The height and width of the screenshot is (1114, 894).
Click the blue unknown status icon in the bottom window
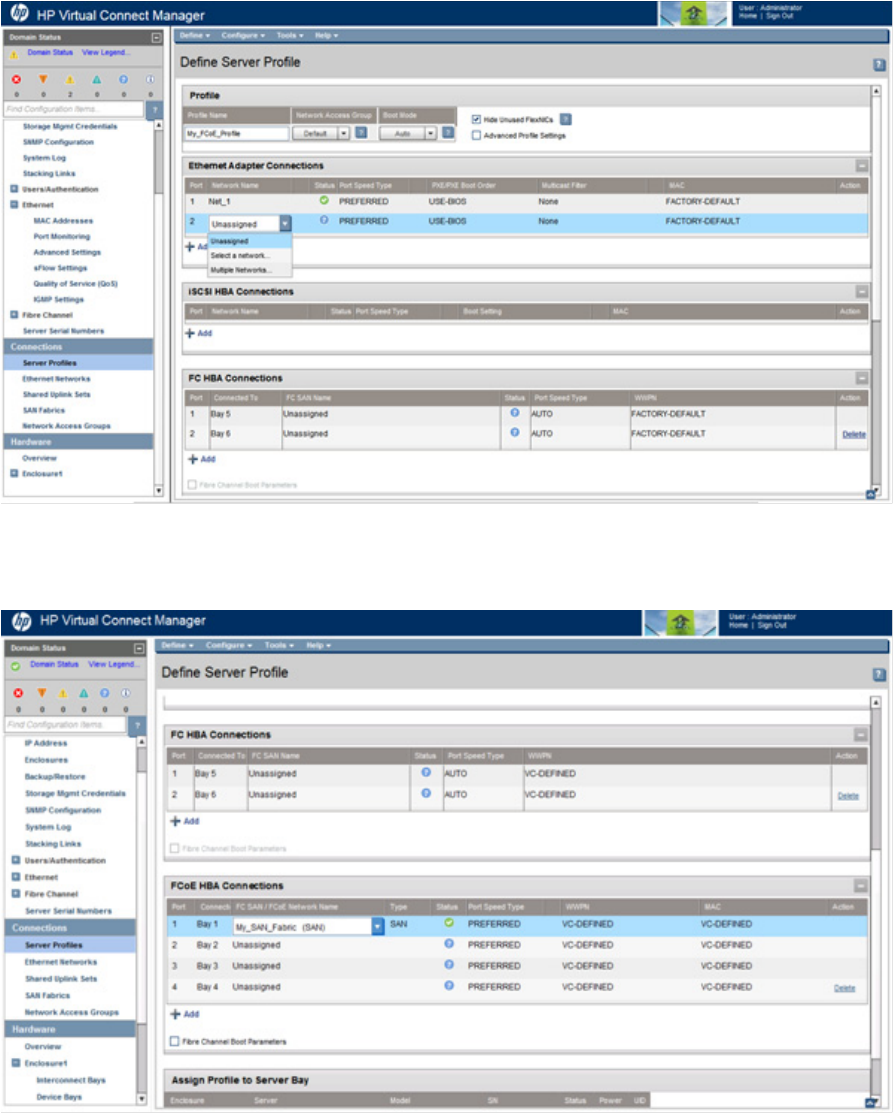pos(104,693)
